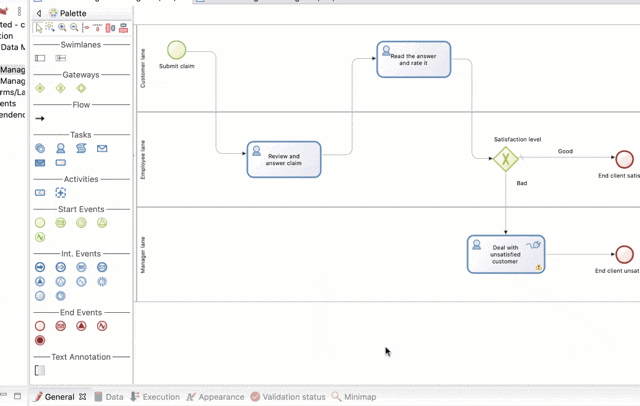Select the Satisfaction level gateway diamond
The width and height of the screenshot is (640, 406).
coord(506,158)
